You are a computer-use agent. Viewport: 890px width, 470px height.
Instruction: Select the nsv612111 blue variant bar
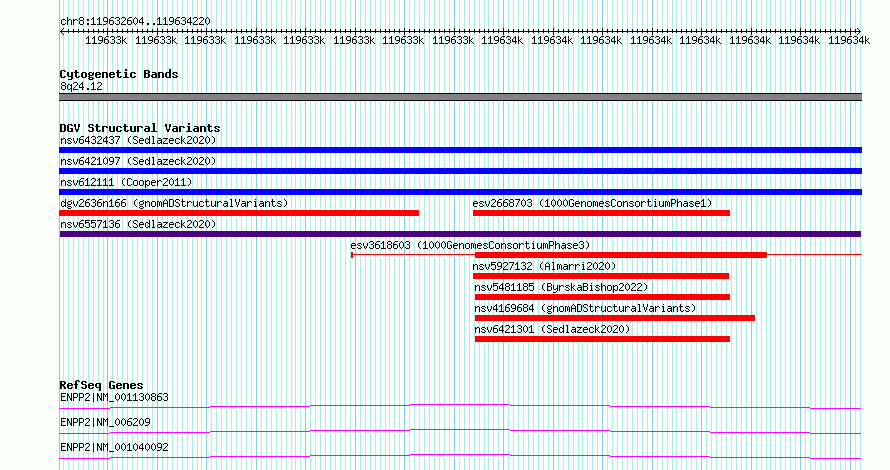[x=460, y=192]
